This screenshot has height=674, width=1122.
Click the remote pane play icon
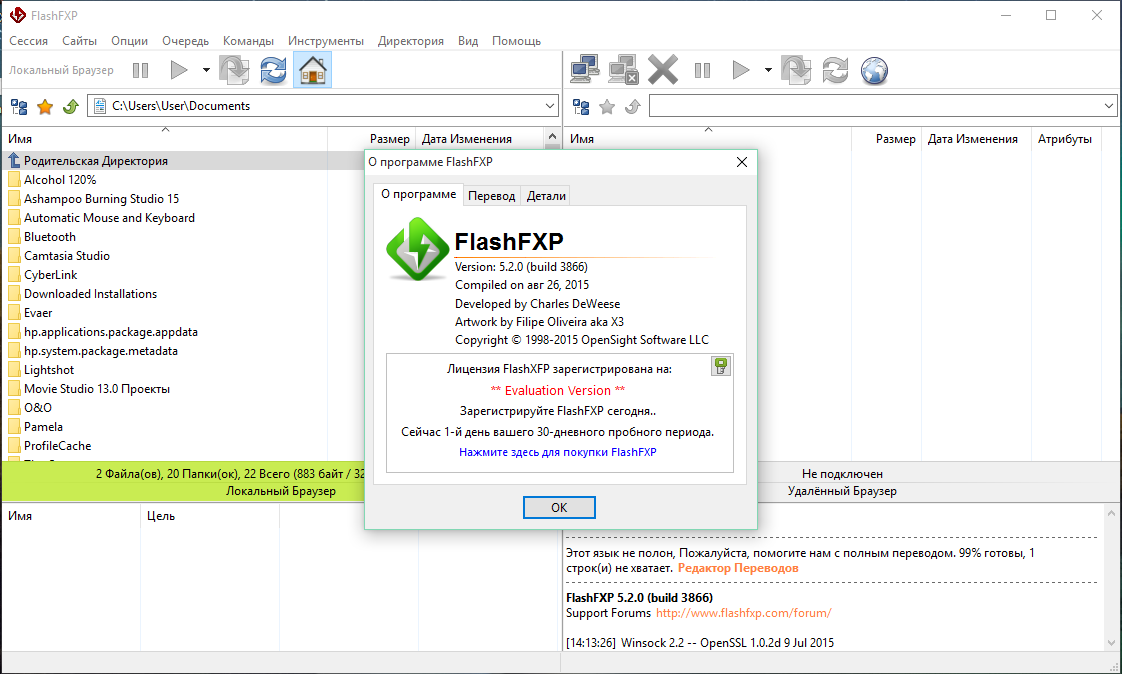[x=741, y=70]
